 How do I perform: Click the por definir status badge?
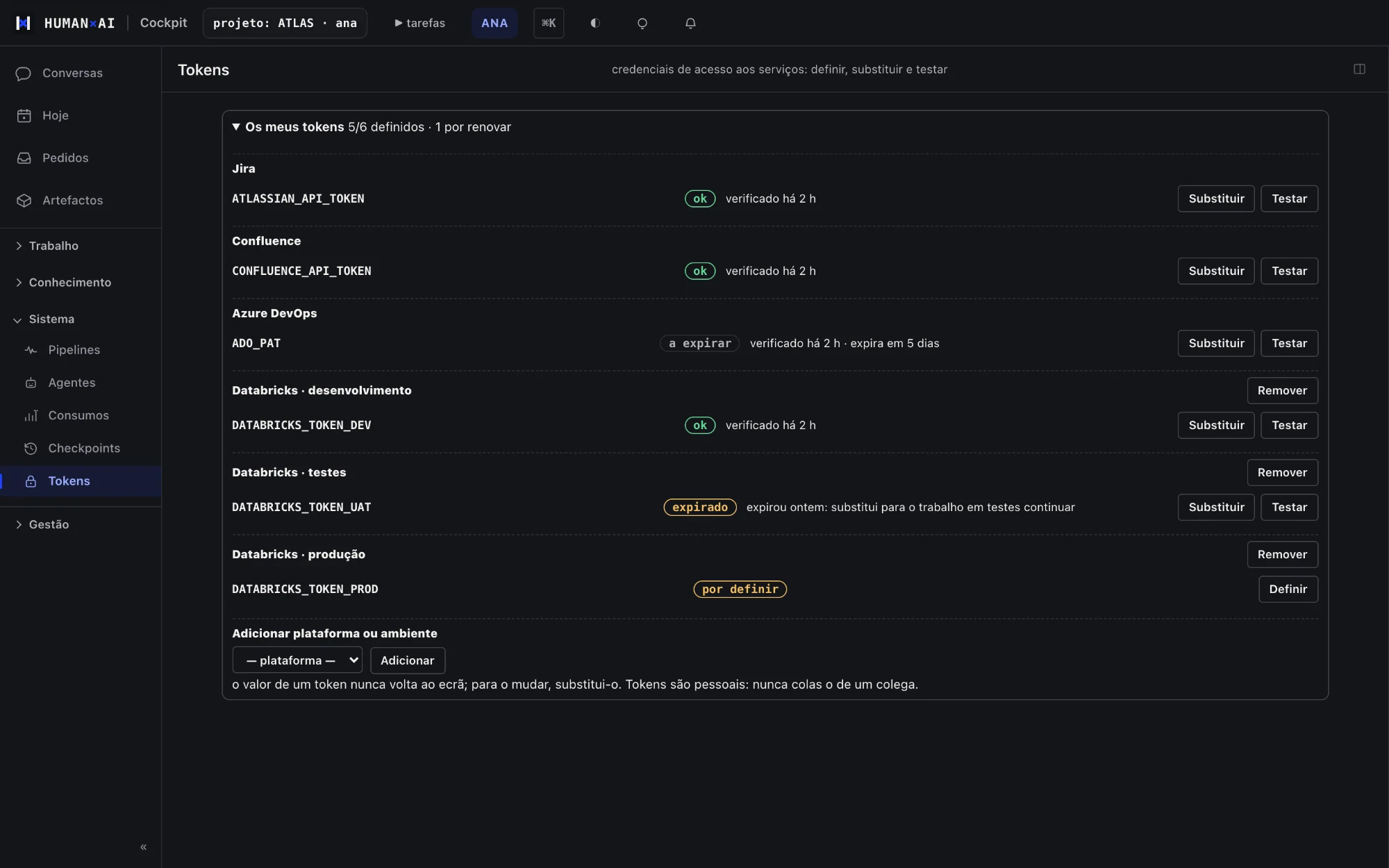(740, 589)
